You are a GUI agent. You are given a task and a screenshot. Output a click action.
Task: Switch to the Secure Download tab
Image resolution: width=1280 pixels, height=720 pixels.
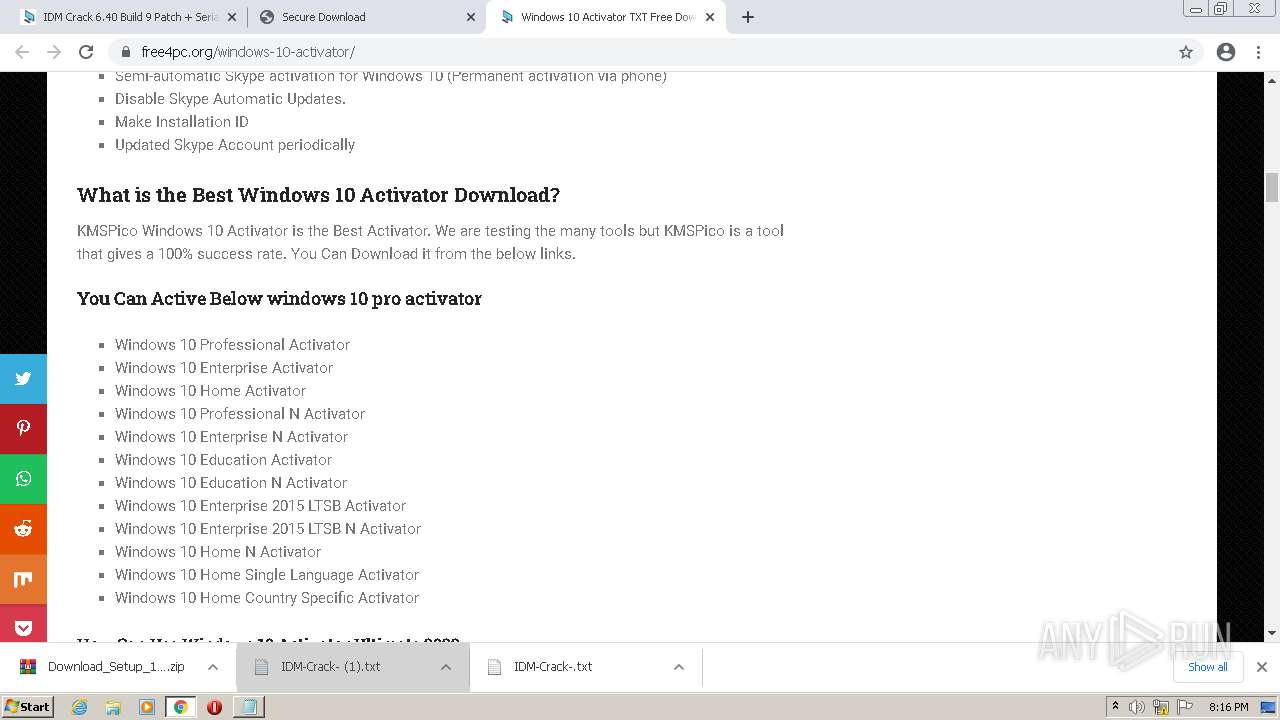tap(366, 17)
